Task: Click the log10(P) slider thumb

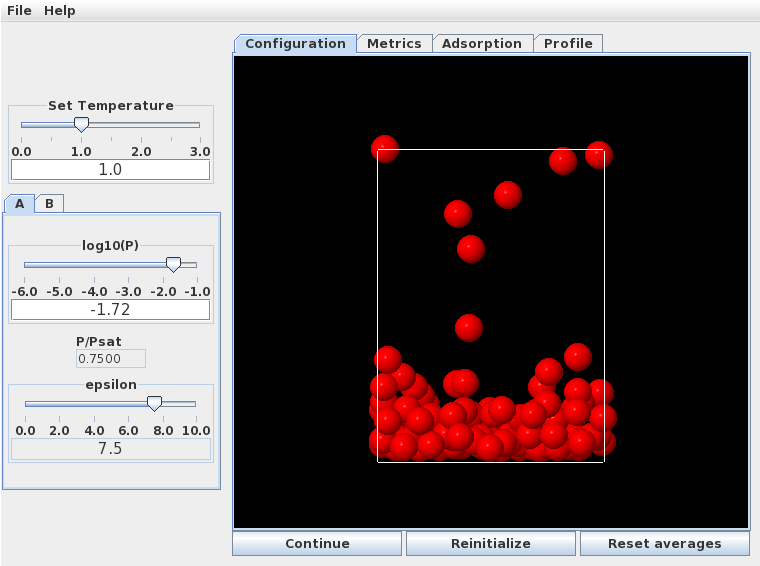Action: coord(174,265)
